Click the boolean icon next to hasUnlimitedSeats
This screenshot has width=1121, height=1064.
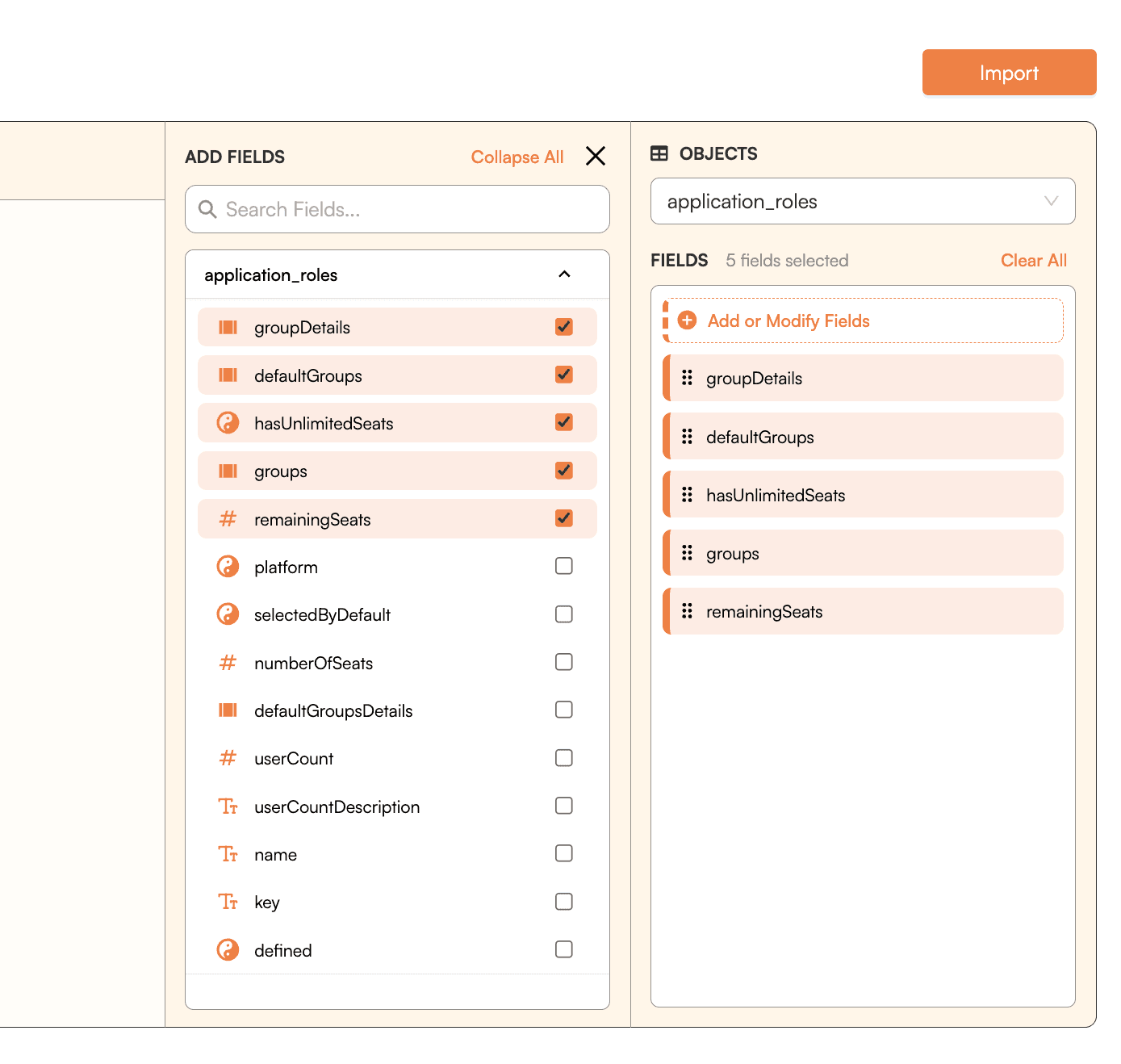point(228,422)
